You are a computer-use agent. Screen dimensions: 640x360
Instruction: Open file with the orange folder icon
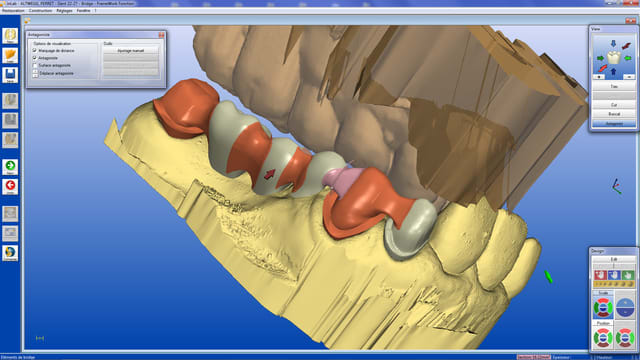[x=10, y=56]
